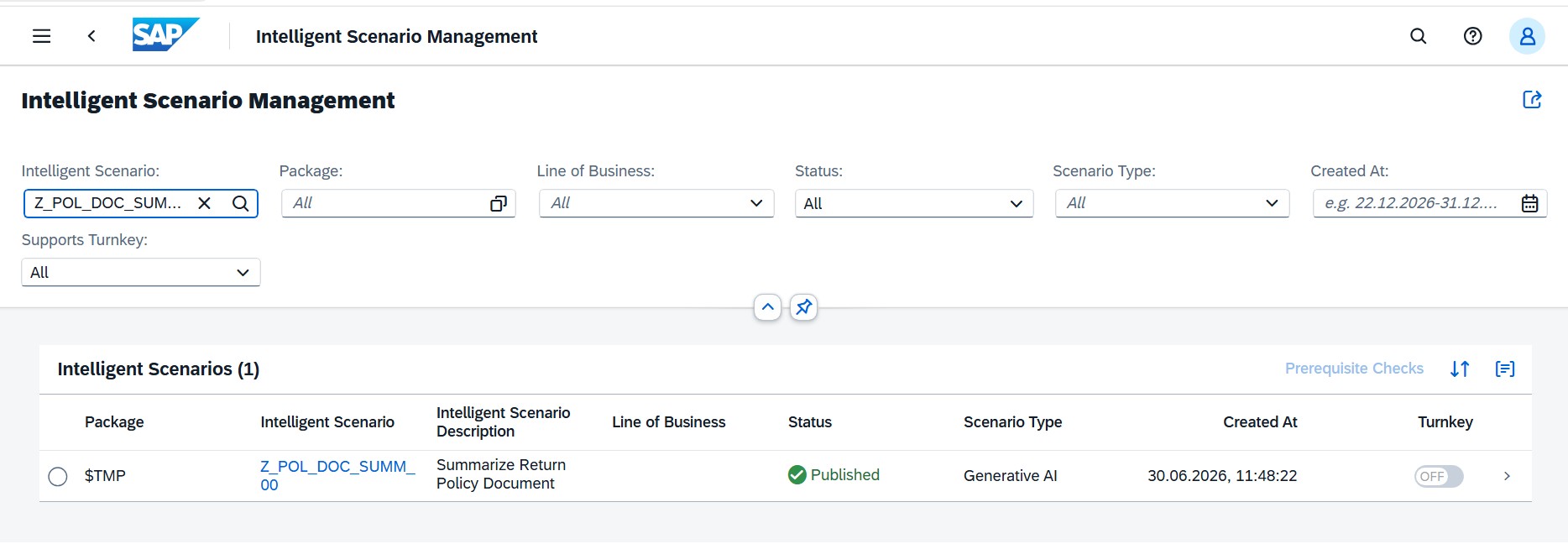Image resolution: width=1568 pixels, height=544 pixels.
Task: Open Package value help icon
Action: [x=499, y=203]
